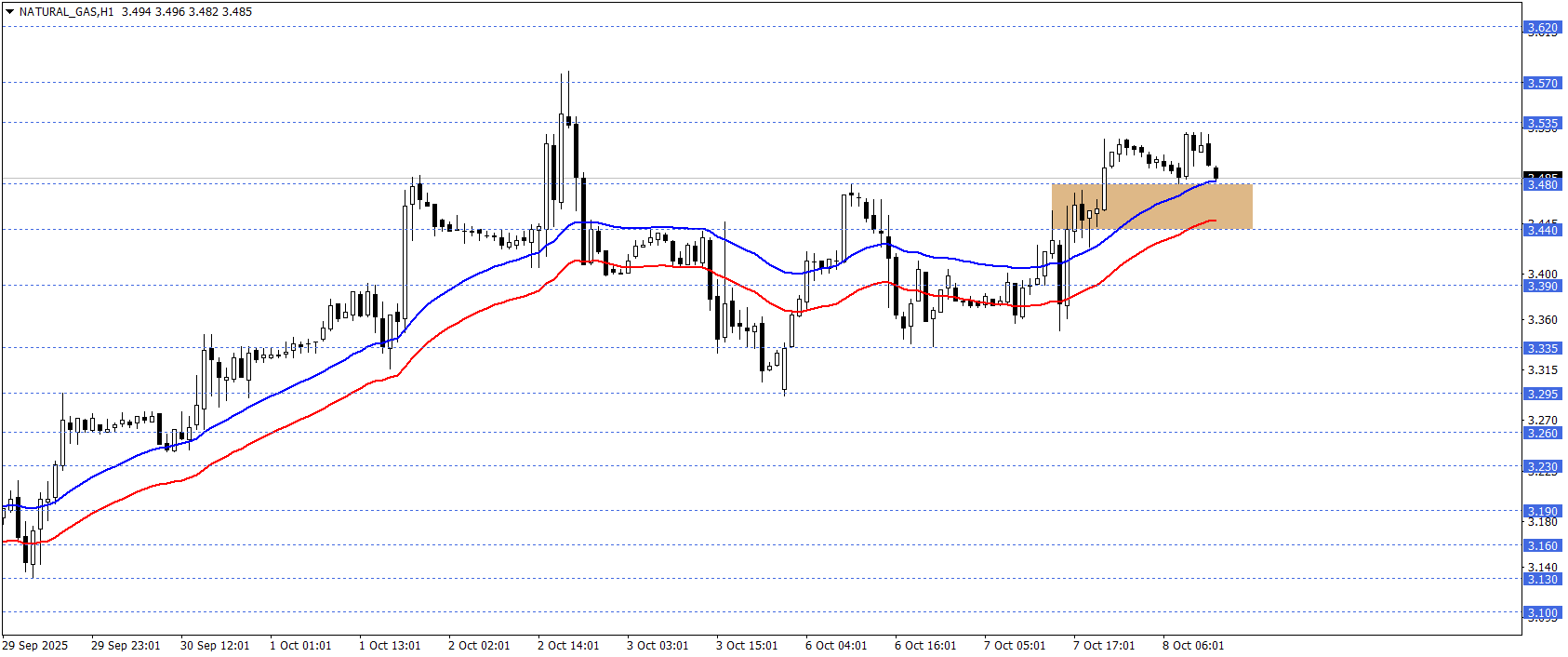Select the orange shaded rectangle zone
The width and height of the screenshot is (1568, 657).
coord(1151,206)
